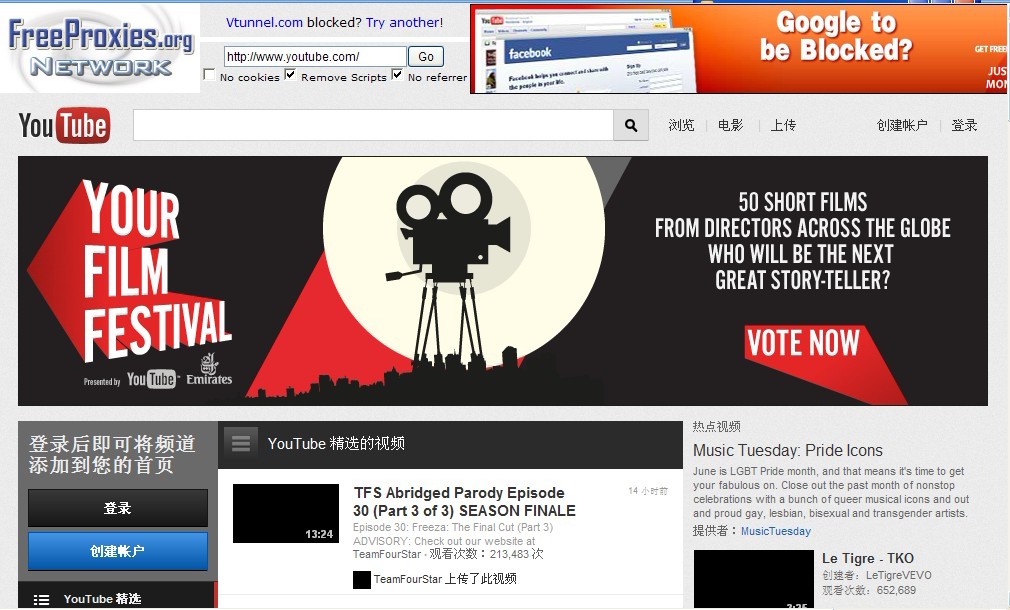
Task: Click the LeTigreVEVO creator name
Action: tap(898, 575)
